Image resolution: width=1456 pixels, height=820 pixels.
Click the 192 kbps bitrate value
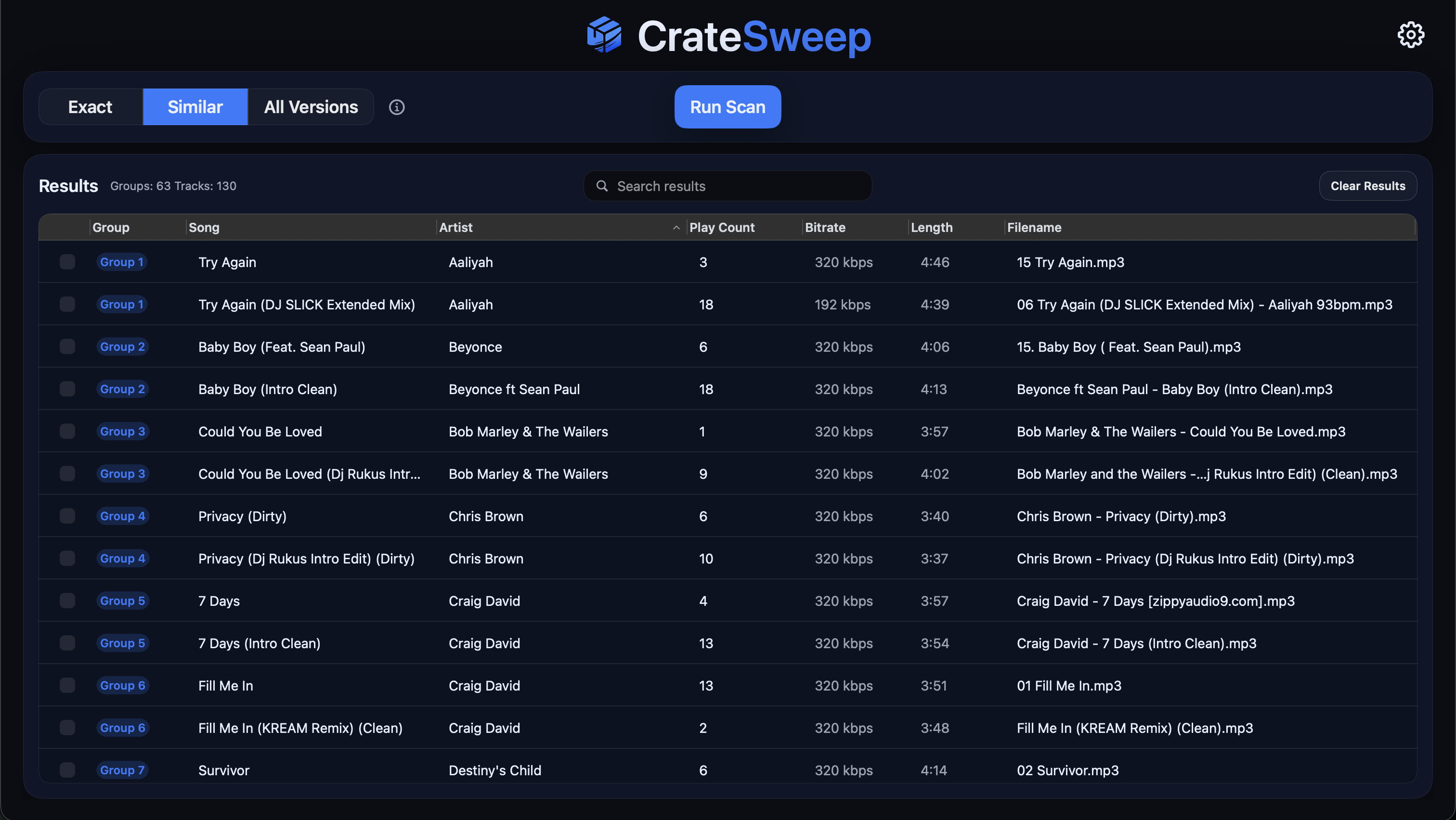[842, 305]
